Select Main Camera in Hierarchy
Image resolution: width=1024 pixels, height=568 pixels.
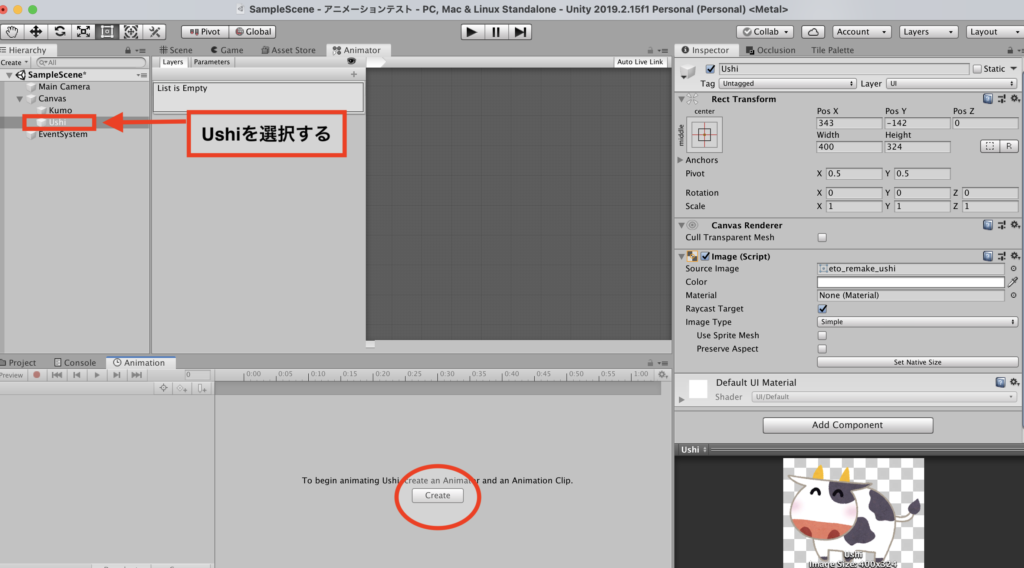pyautogui.click(x=64, y=87)
